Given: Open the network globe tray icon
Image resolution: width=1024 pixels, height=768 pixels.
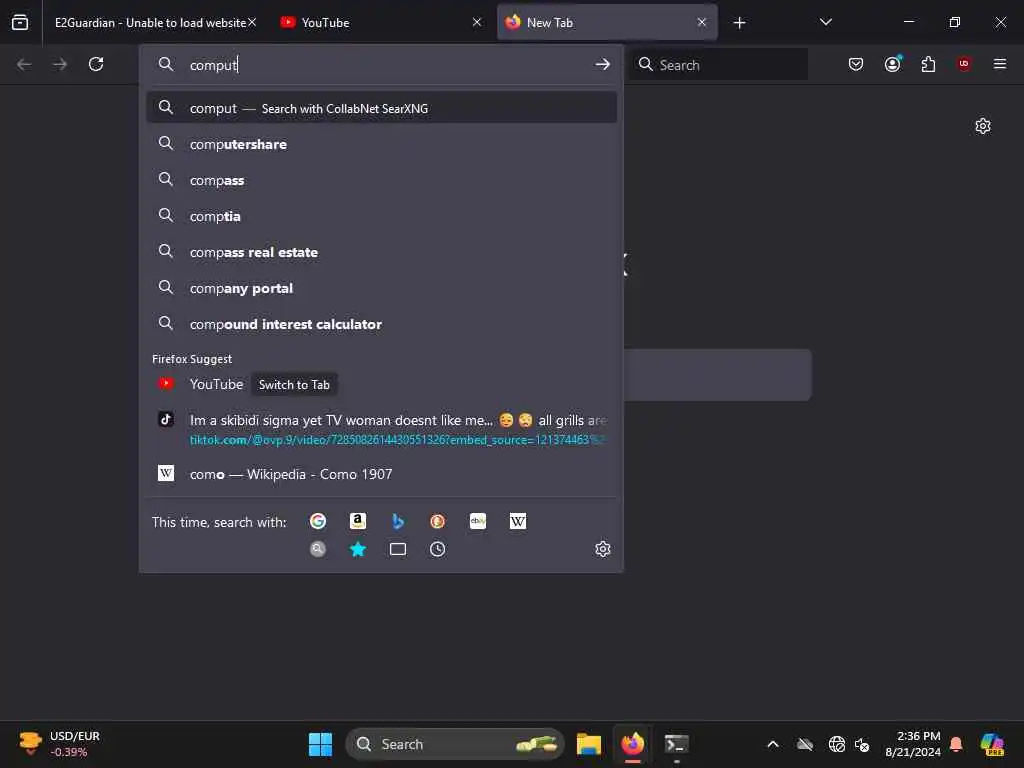Looking at the screenshot, I should 836,744.
